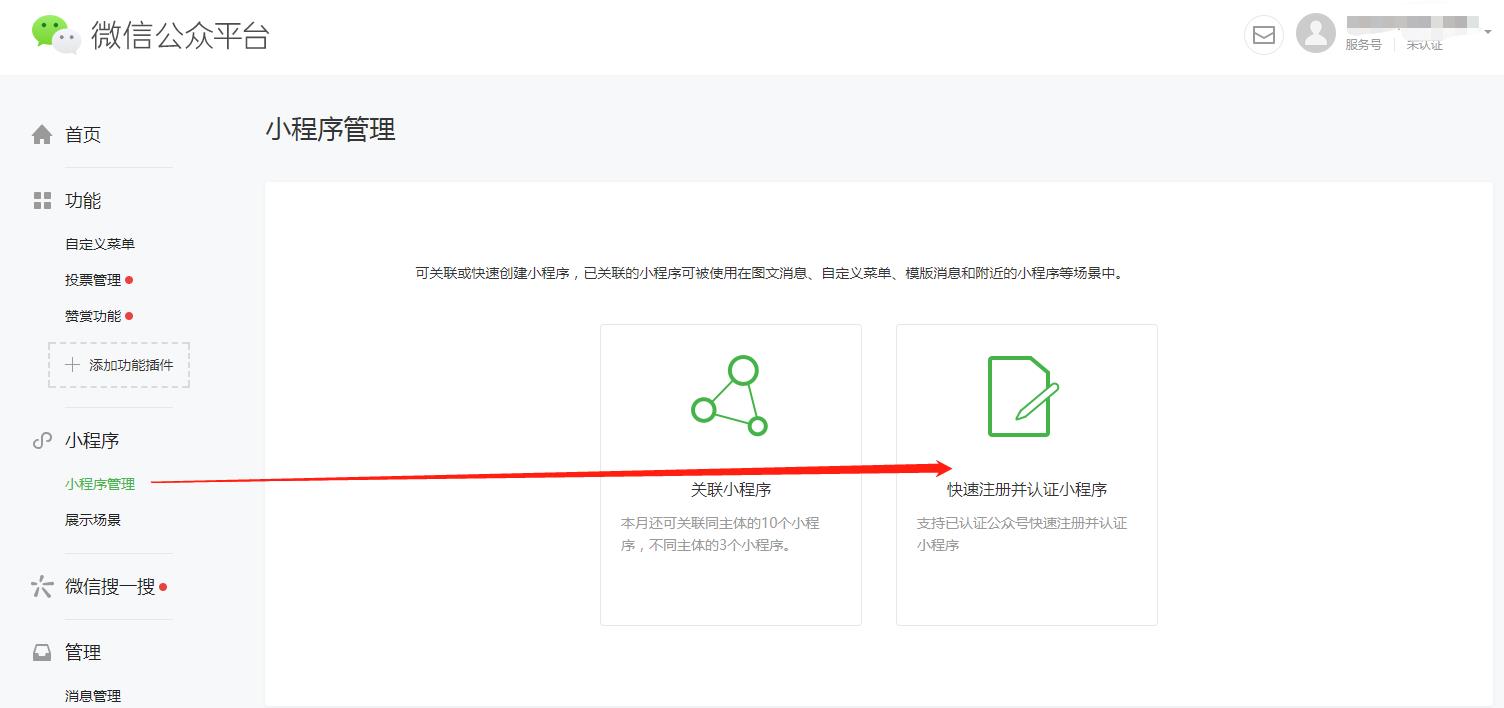Viewport: 1504px width, 708px height.
Task: Expand the account dropdown arrow
Action: [x=1487, y=32]
